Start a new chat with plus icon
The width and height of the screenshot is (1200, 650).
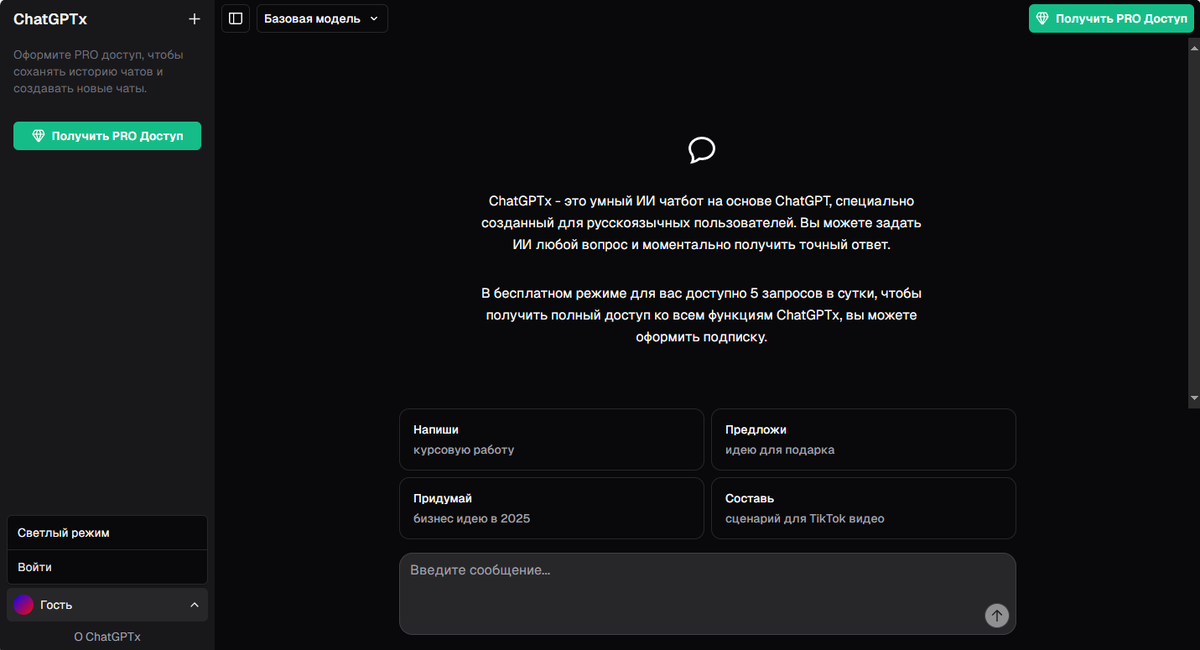pos(194,18)
